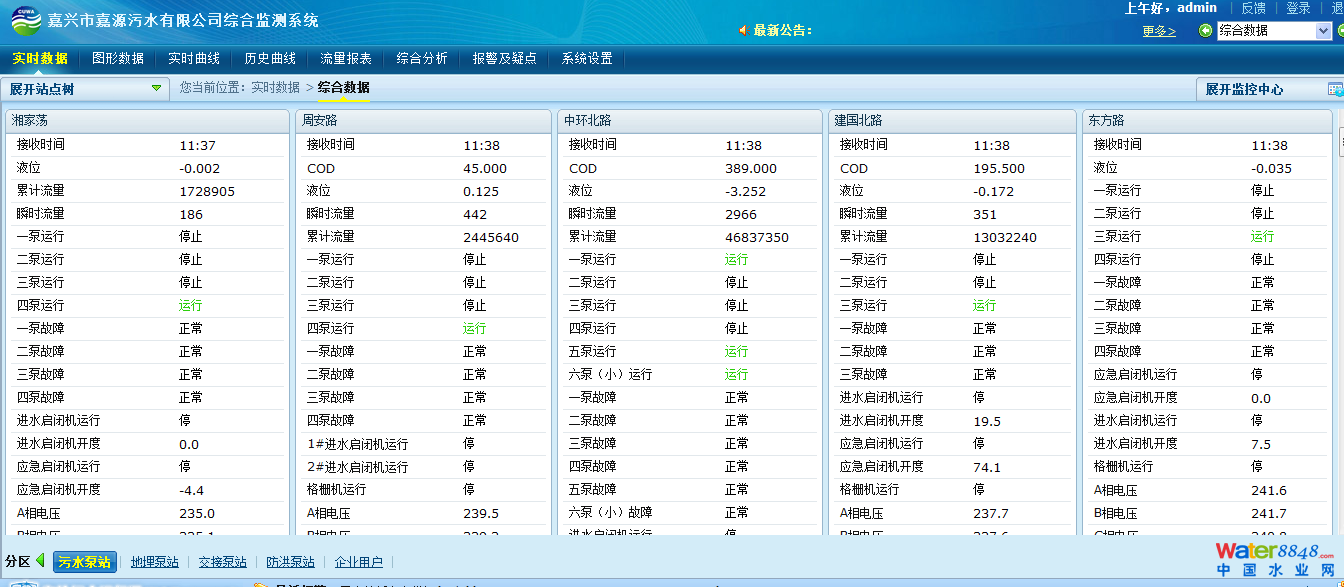Open the 图形数据 menu tab
Screen dimensions: 1344x587
118,58
